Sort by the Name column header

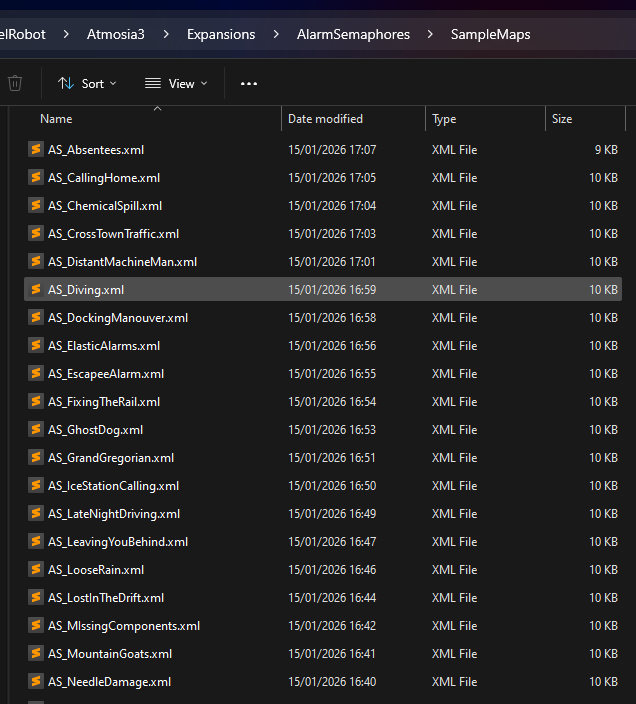click(x=56, y=119)
